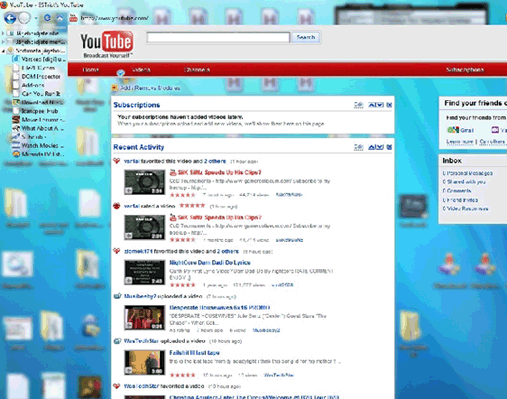The height and width of the screenshot is (399, 507).
Task: Click the Add / Remove Modules link
Action: [150, 88]
